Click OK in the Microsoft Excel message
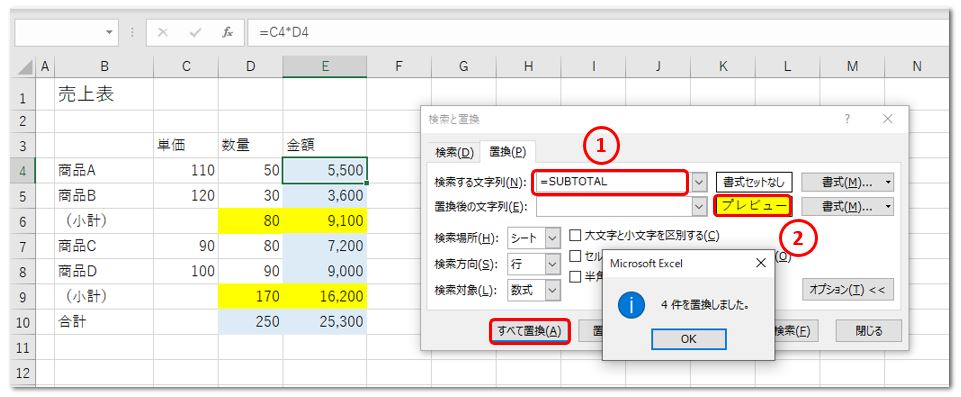 click(688, 339)
